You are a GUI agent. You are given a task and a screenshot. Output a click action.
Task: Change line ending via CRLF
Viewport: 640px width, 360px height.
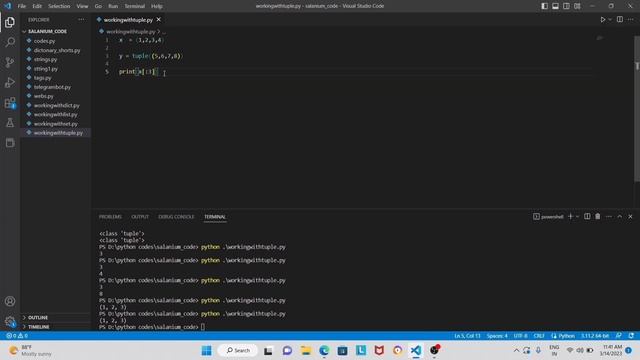point(539,336)
